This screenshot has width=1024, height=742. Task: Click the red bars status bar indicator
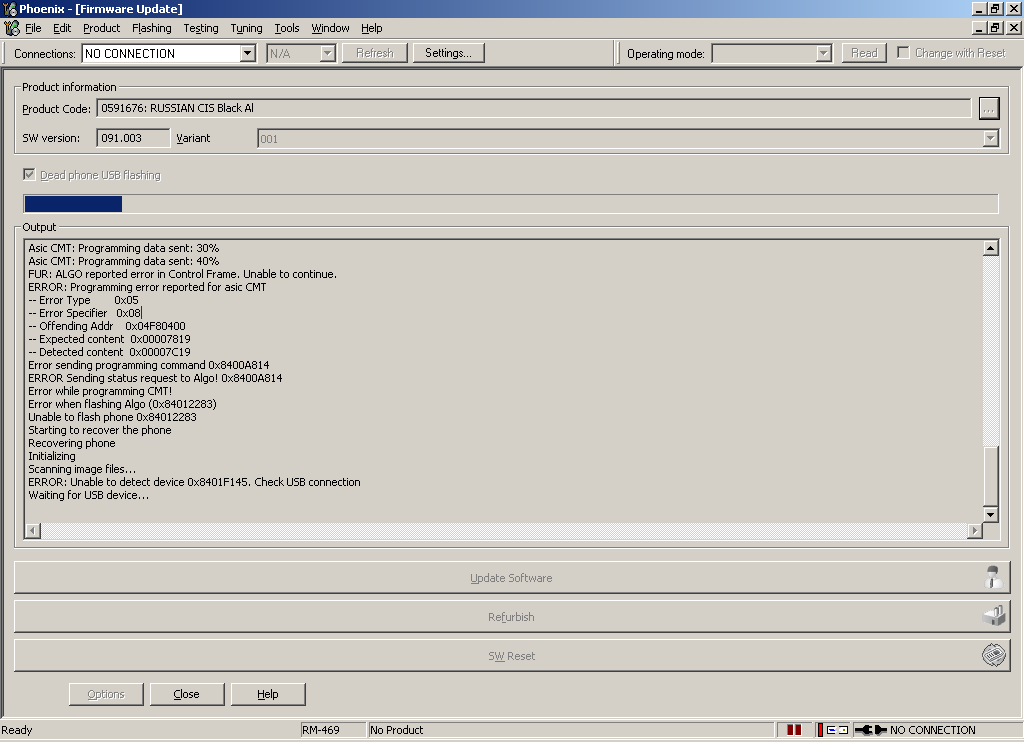pyautogui.click(x=794, y=730)
